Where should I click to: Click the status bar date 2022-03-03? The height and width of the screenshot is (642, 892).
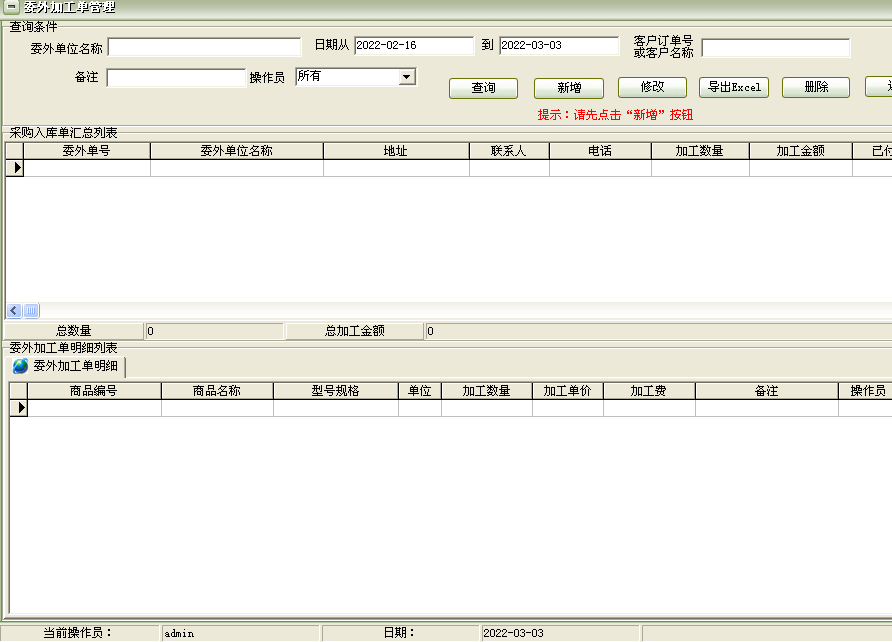coord(560,633)
